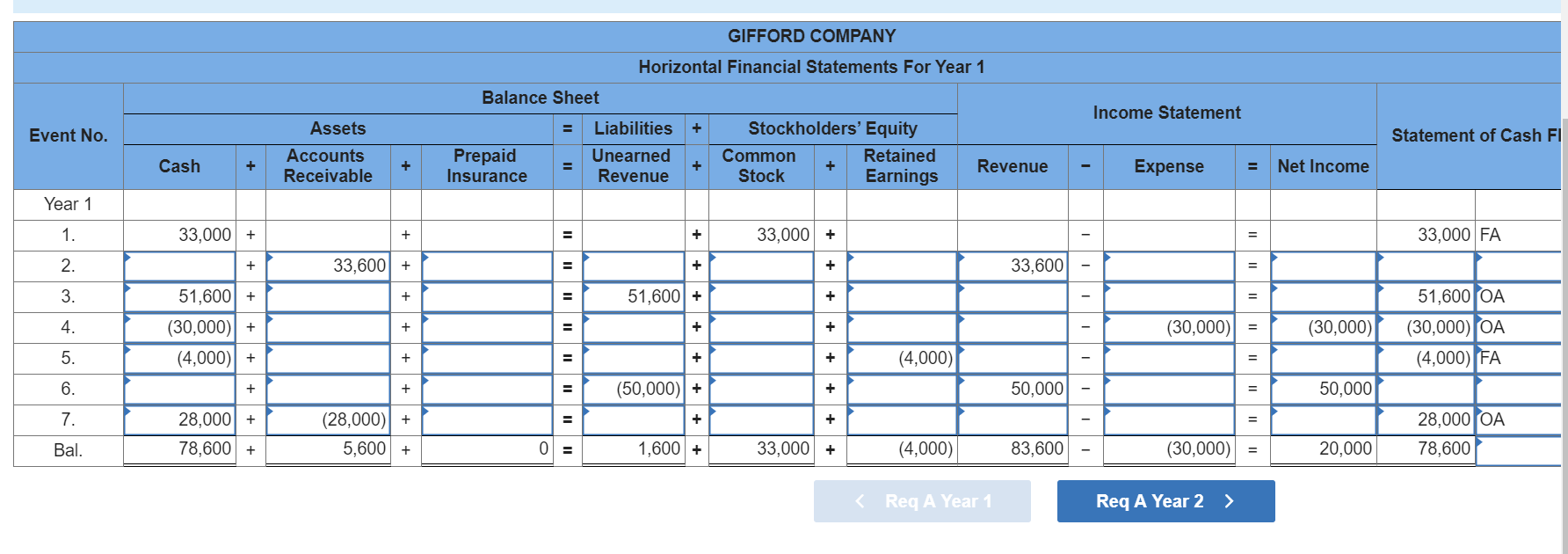Click Net Income balance 20,000
This screenshot has width=1568, height=554.
(x=1323, y=449)
